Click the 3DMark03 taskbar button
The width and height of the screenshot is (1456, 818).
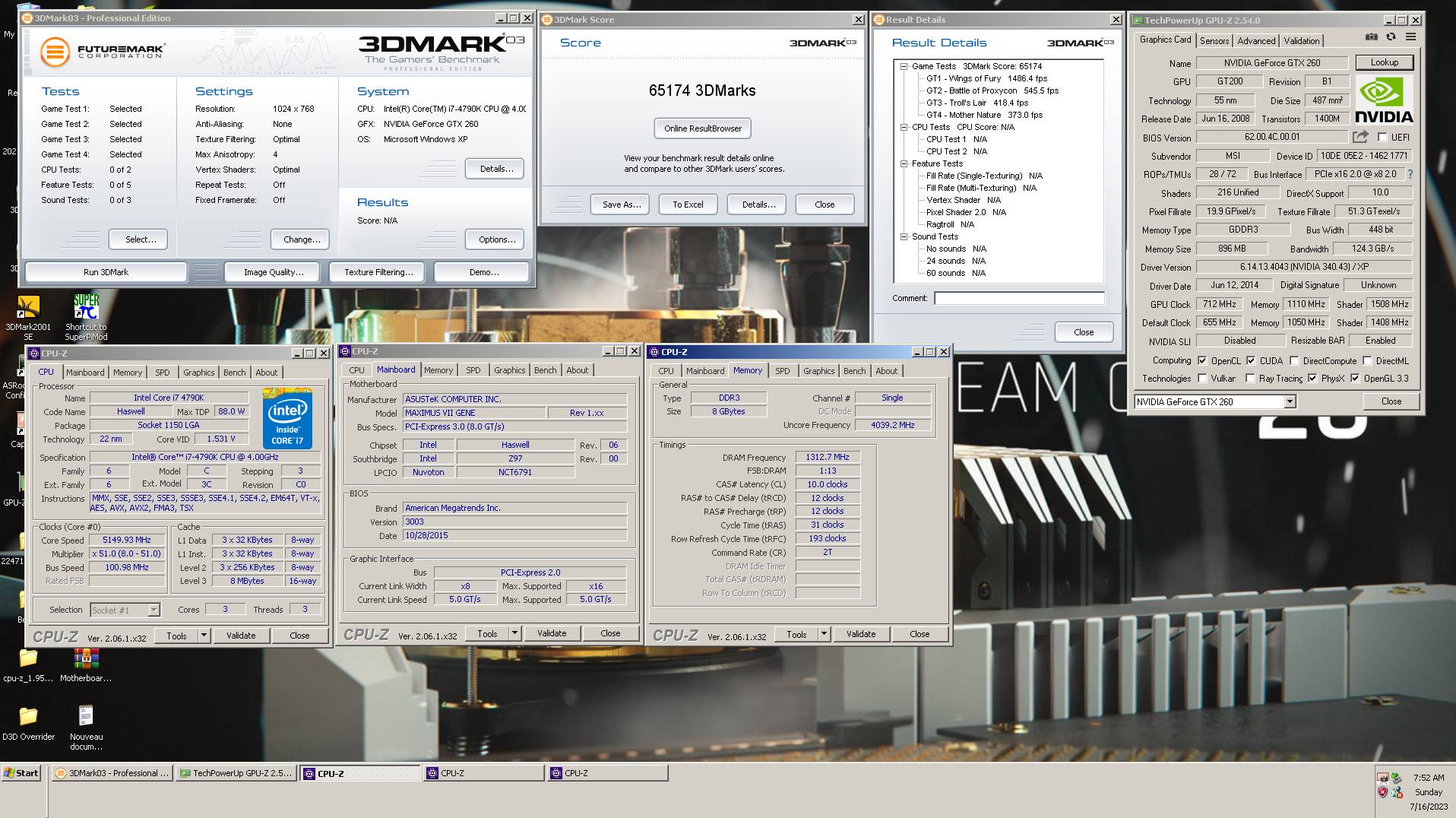click(113, 773)
